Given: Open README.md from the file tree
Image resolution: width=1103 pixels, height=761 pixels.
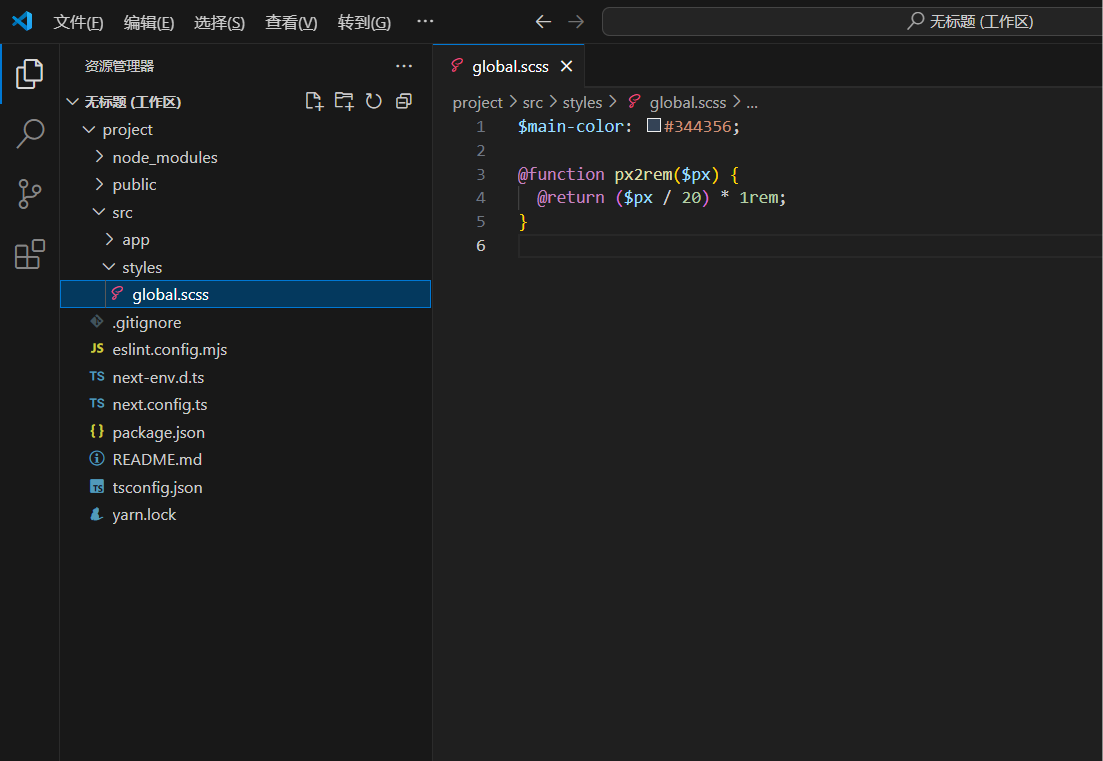Looking at the screenshot, I should tap(246, 459).
